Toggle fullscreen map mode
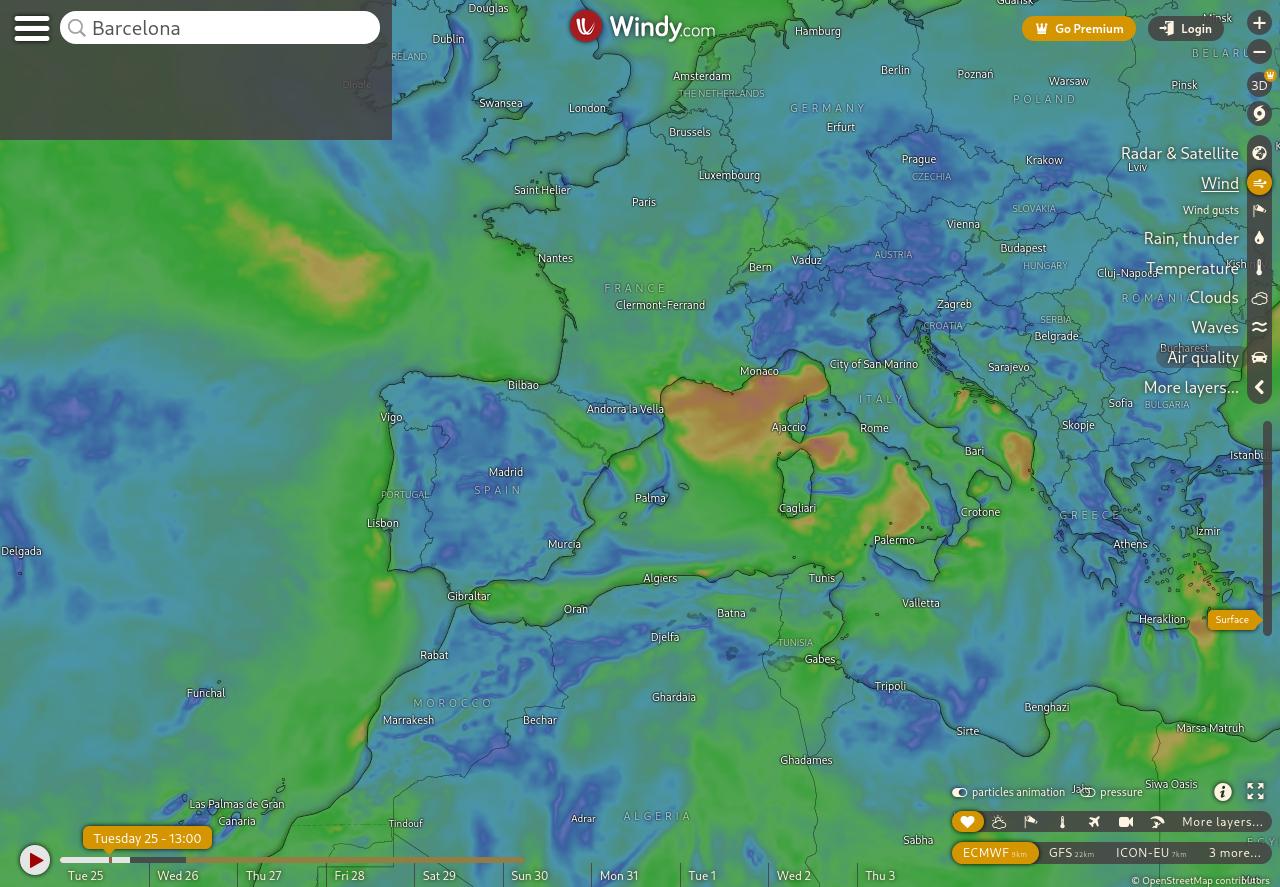The height and width of the screenshot is (887, 1280). (x=1255, y=792)
